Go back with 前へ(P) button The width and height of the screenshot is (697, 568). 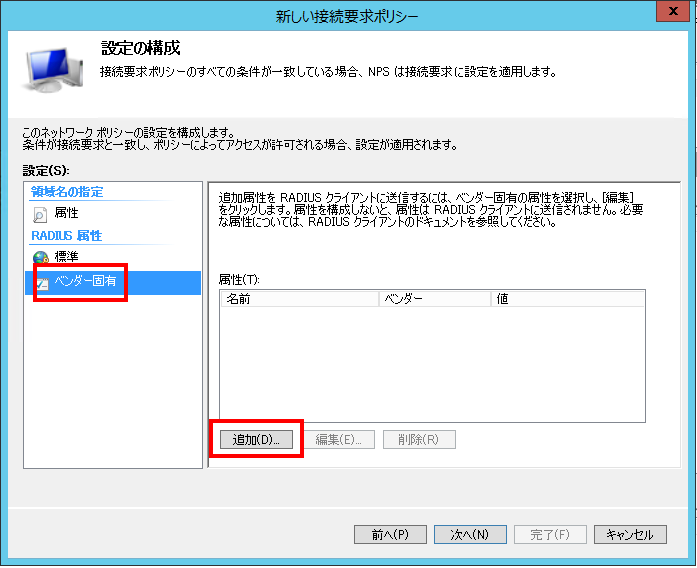390,534
